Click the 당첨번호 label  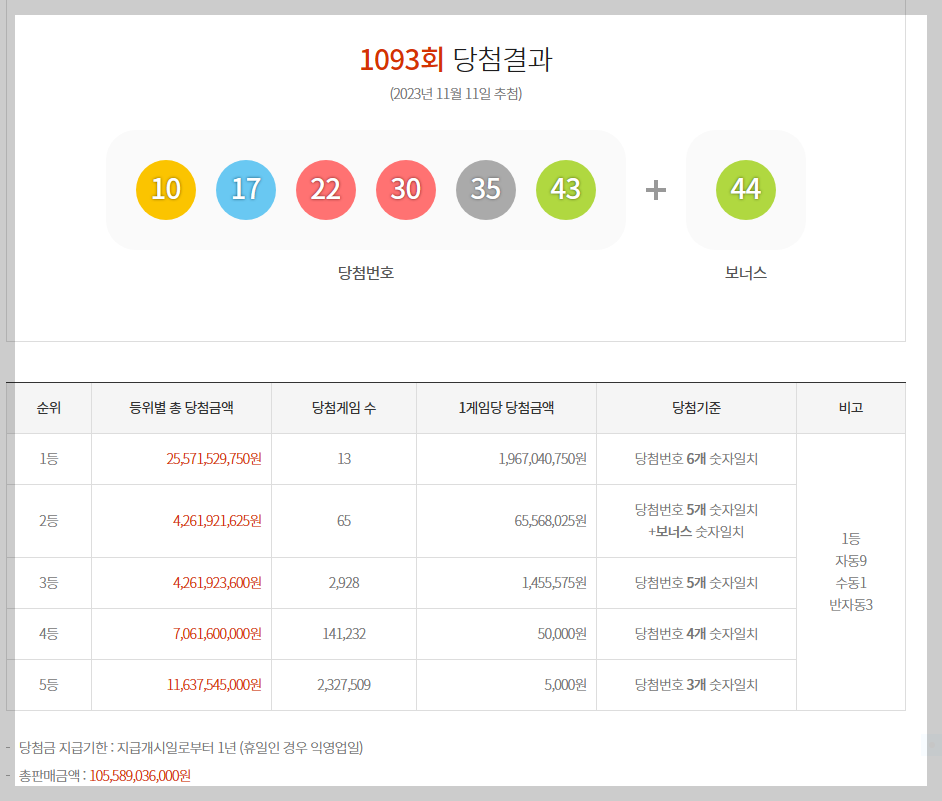(x=366, y=273)
